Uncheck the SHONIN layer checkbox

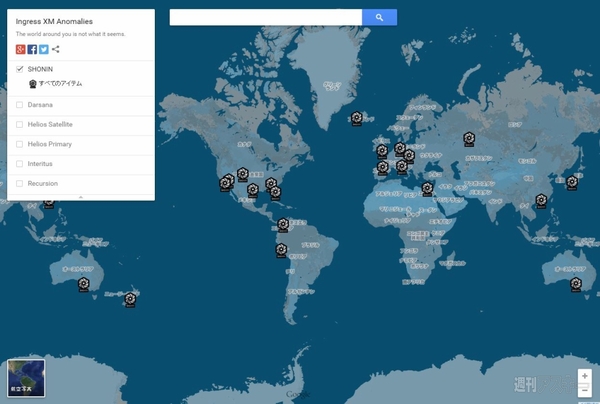click(x=20, y=69)
